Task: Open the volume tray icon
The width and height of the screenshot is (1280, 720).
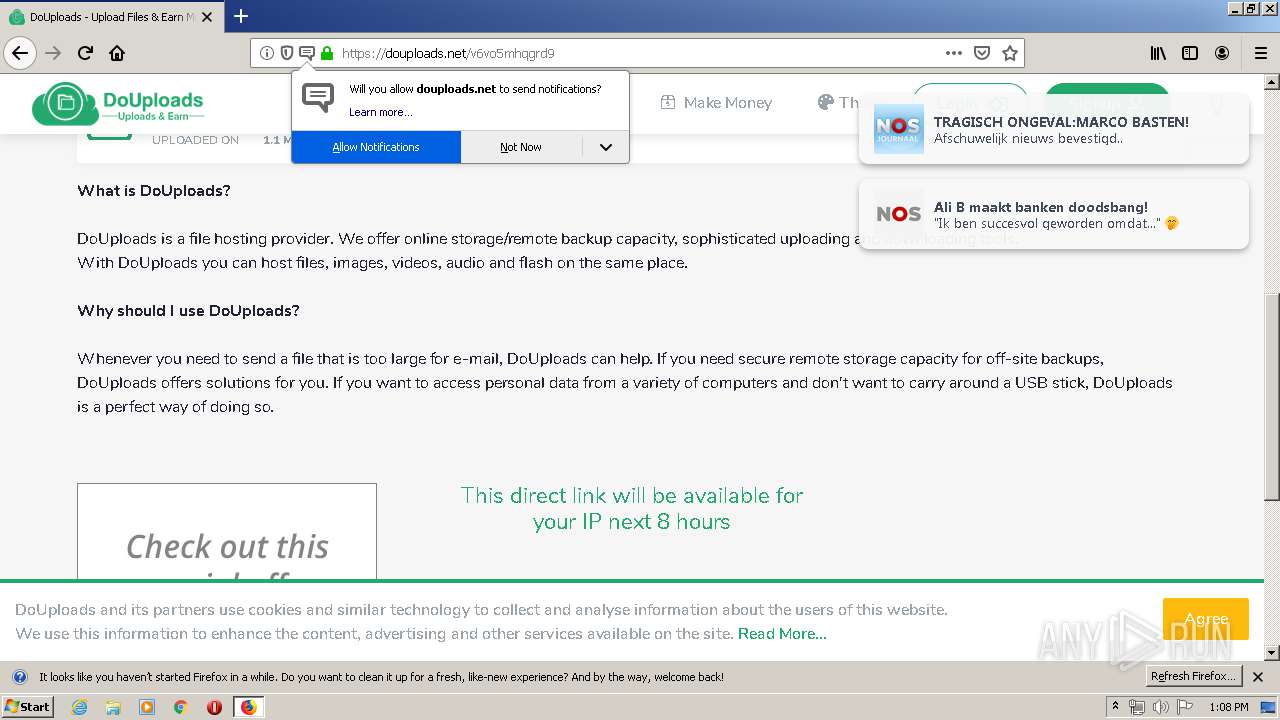Action: 1160,707
